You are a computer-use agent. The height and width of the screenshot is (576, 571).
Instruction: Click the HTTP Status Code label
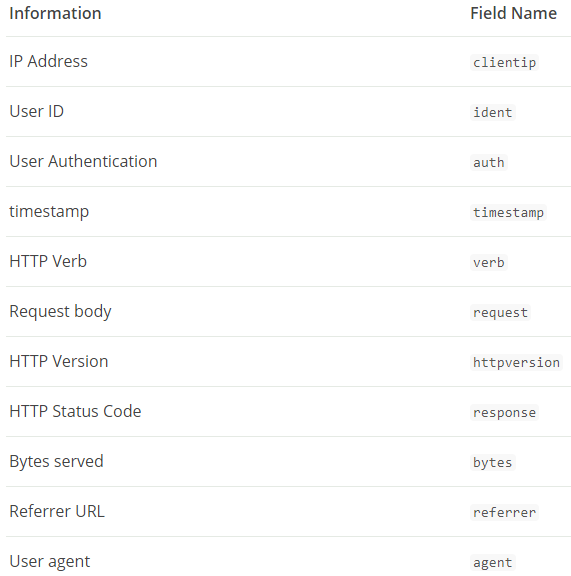(75, 411)
